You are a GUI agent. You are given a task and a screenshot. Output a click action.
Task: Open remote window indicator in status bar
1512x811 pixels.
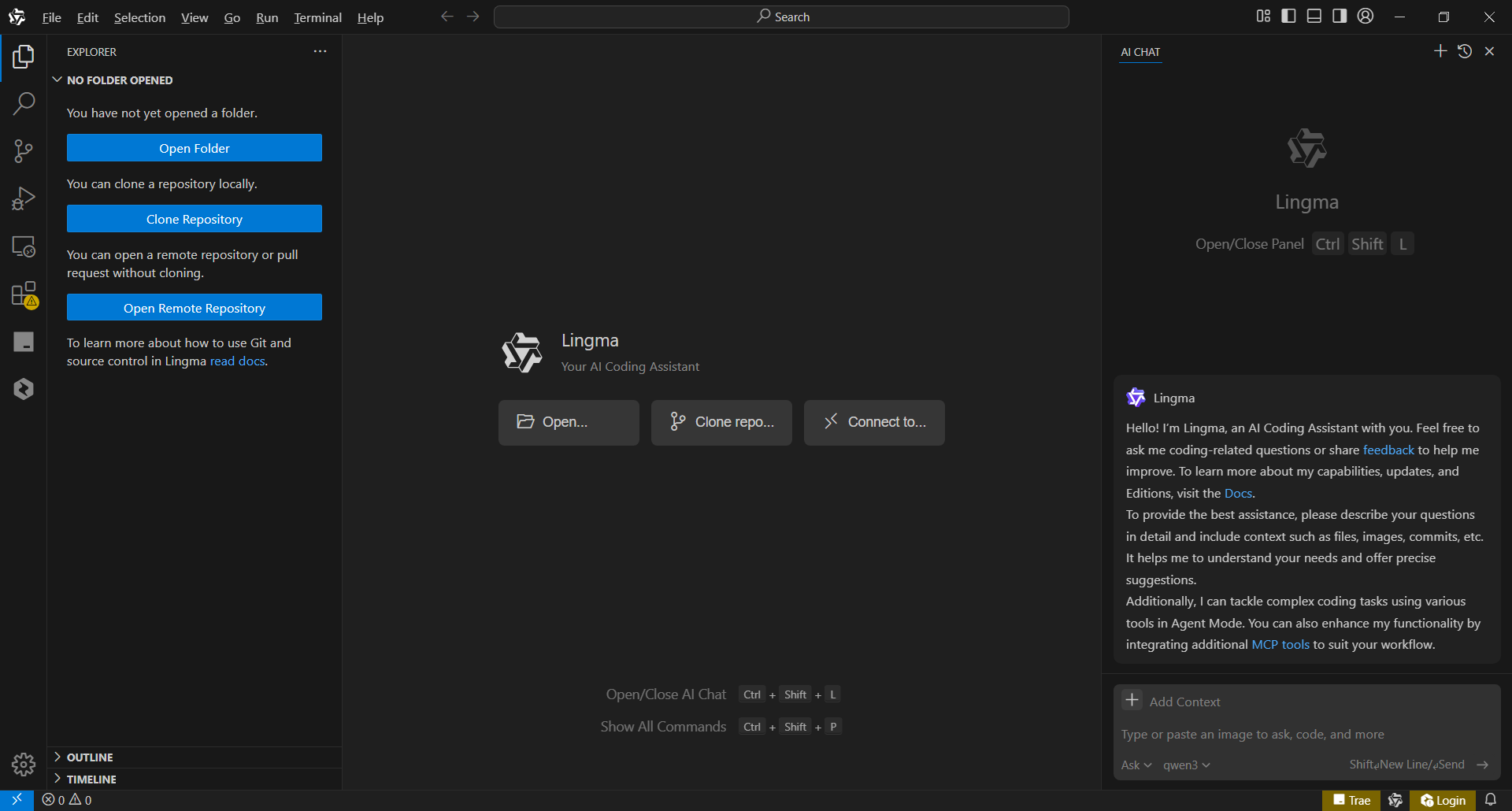17,800
